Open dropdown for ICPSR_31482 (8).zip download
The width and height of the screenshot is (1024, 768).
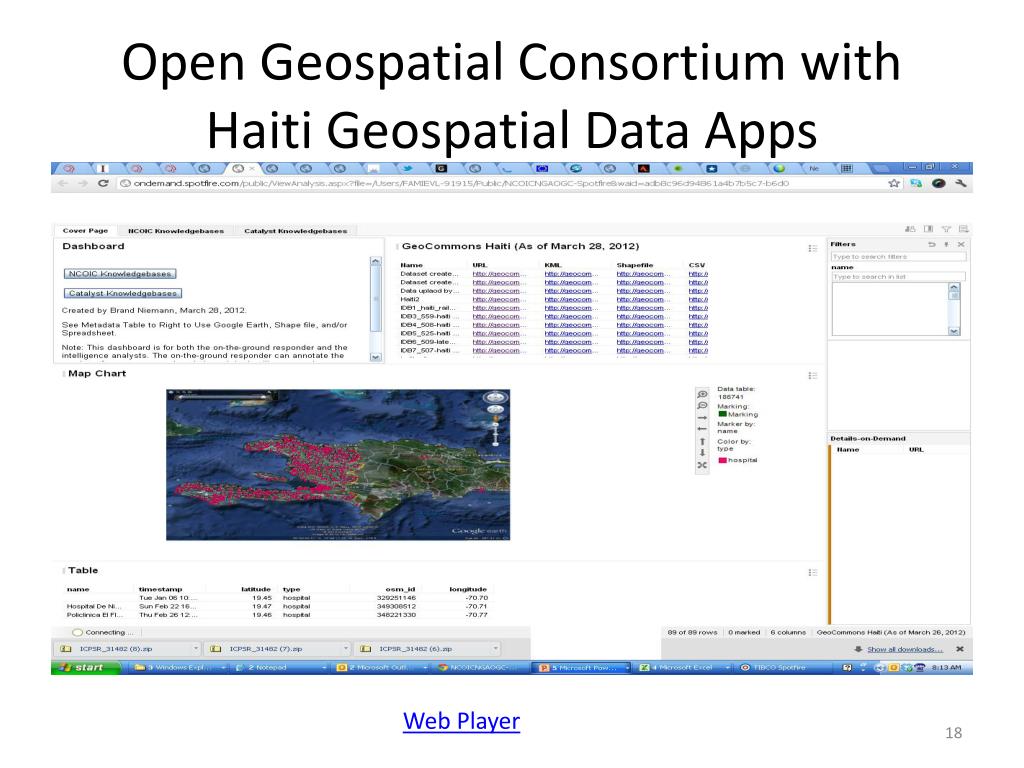195,648
